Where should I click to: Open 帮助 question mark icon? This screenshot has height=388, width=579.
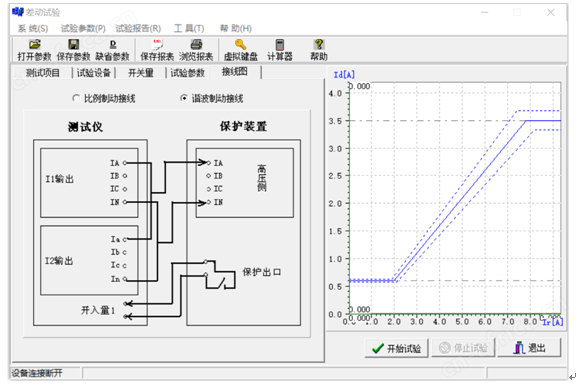(x=319, y=50)
